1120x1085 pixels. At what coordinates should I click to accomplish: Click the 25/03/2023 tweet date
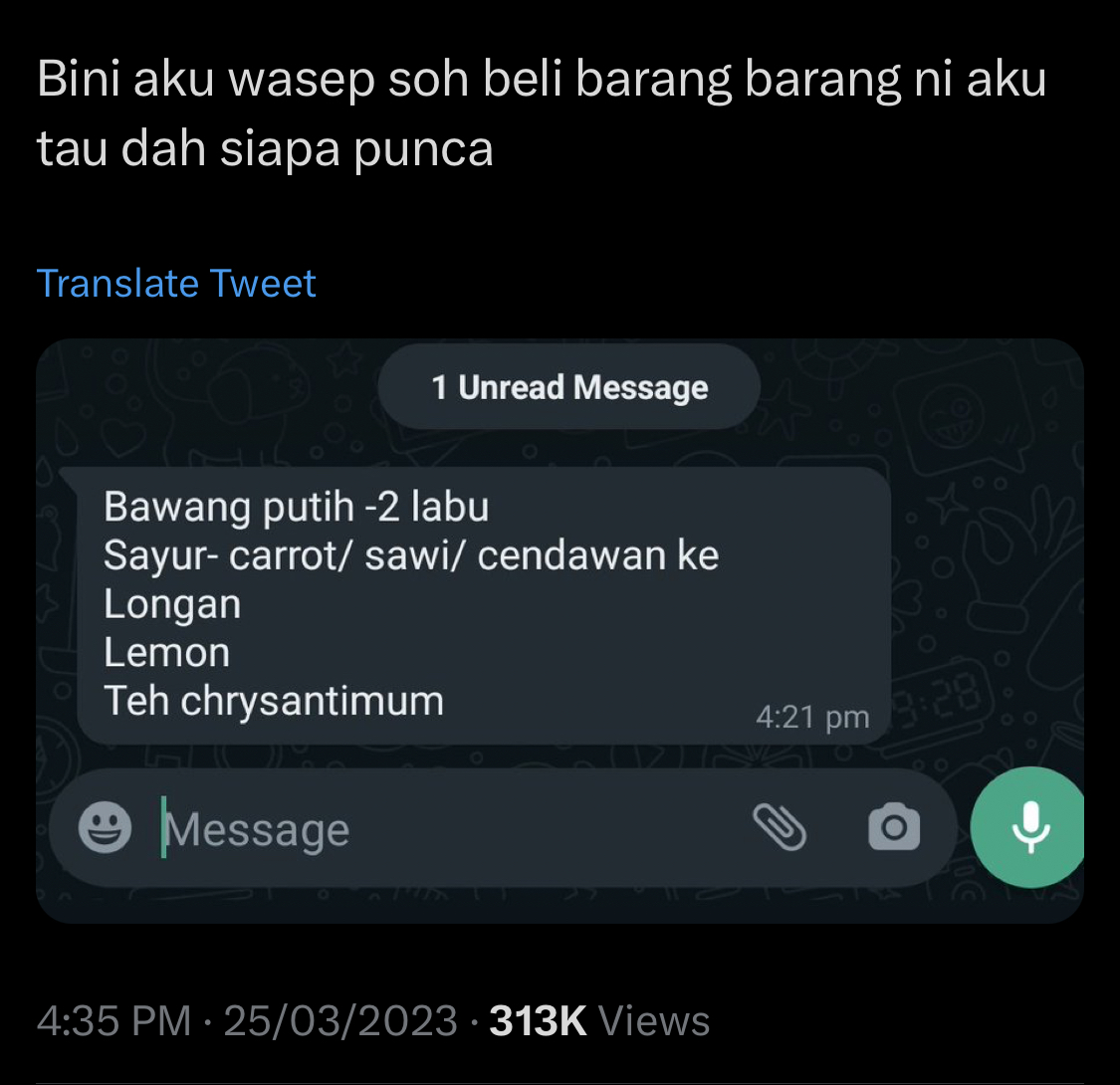pyautogui.click(x=340, y=1020)
